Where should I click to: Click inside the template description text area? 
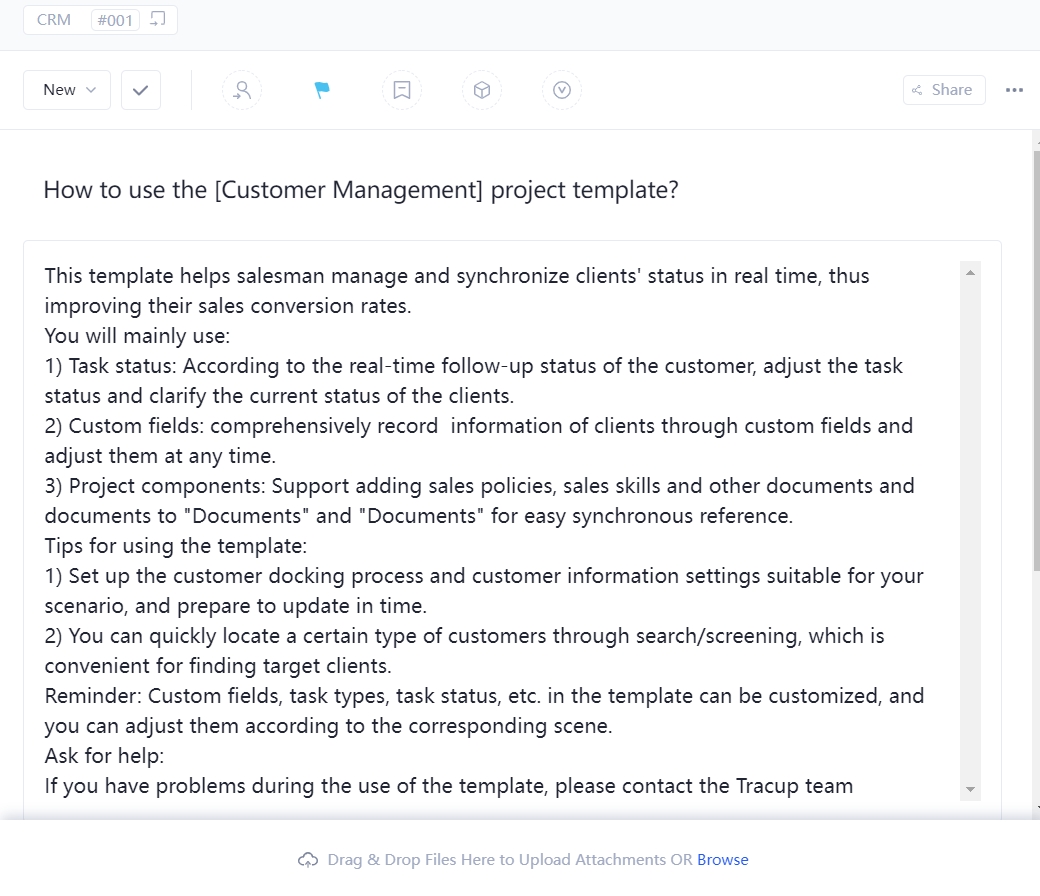480,520
